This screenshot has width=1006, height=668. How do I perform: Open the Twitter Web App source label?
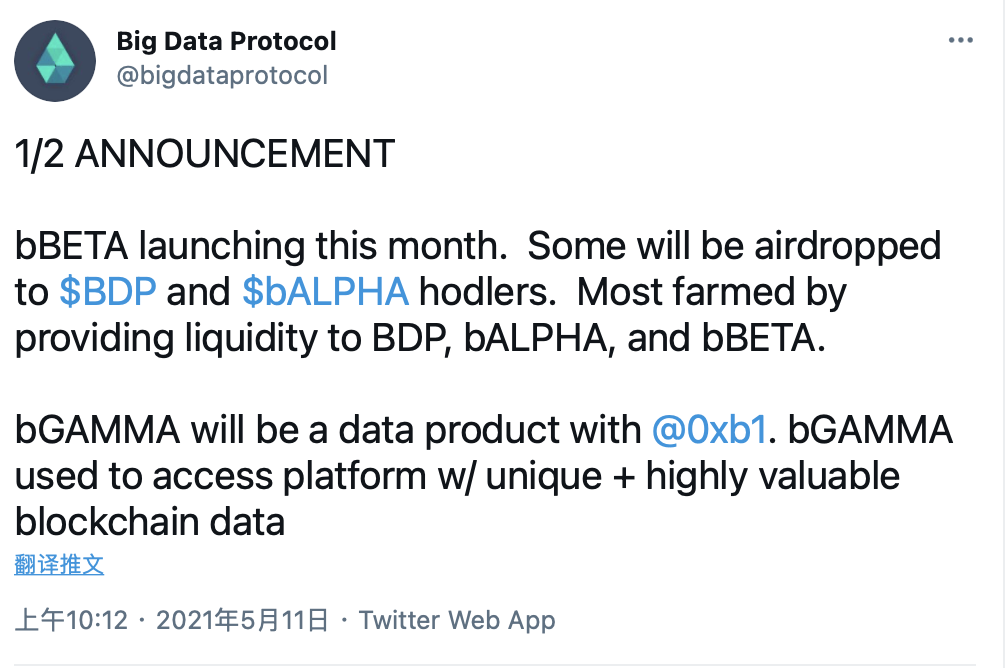click(x=457, y=621)
